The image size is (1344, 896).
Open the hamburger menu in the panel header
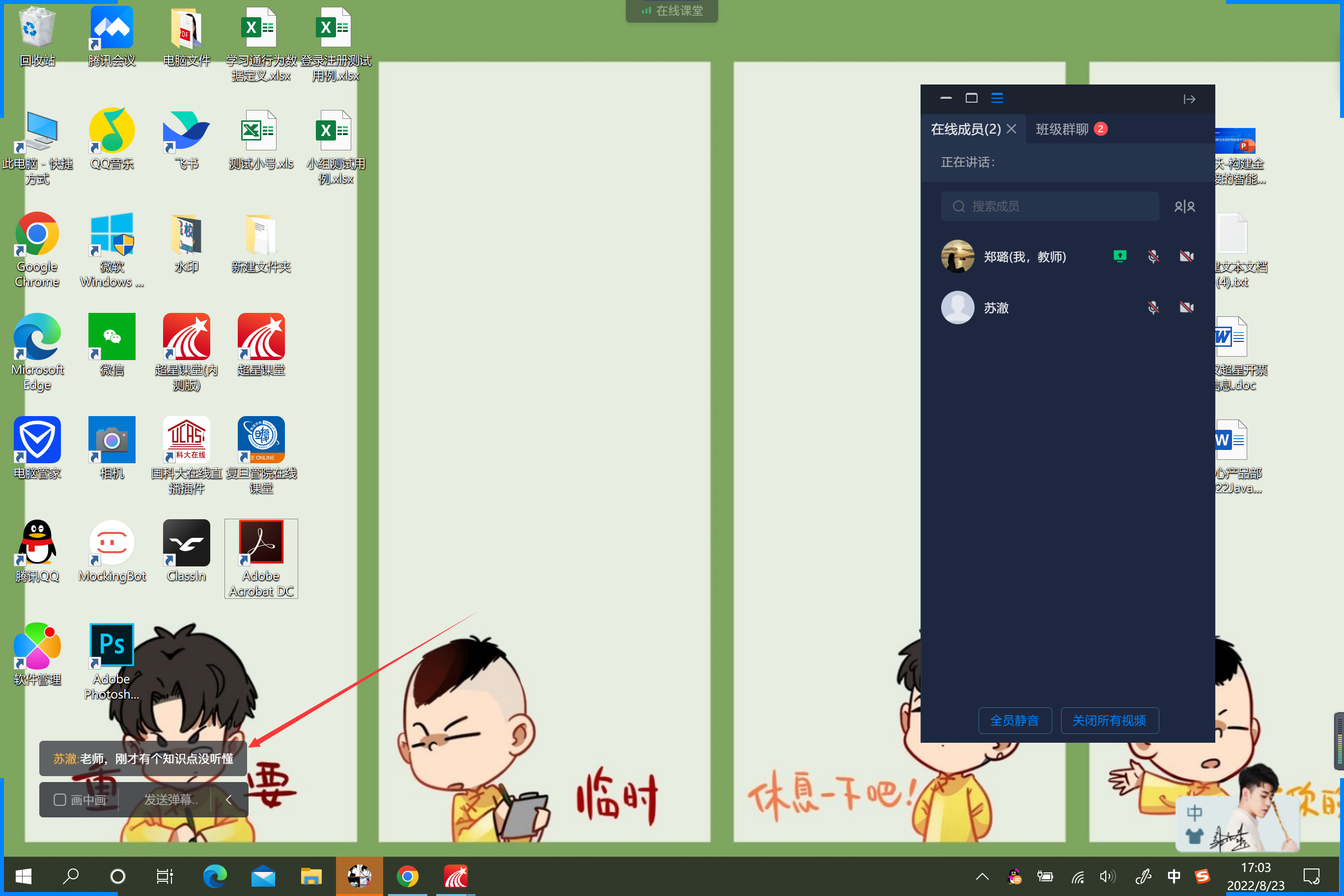997,98
